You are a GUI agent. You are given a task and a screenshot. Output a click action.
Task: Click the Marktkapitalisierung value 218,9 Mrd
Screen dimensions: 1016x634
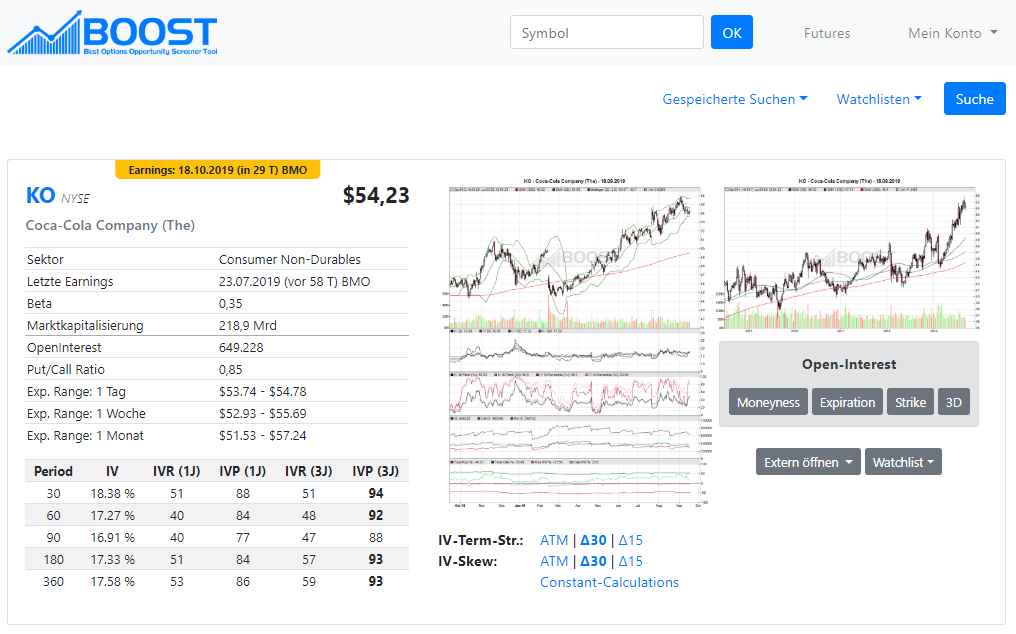pyautogui.click(x=248, y=325)
